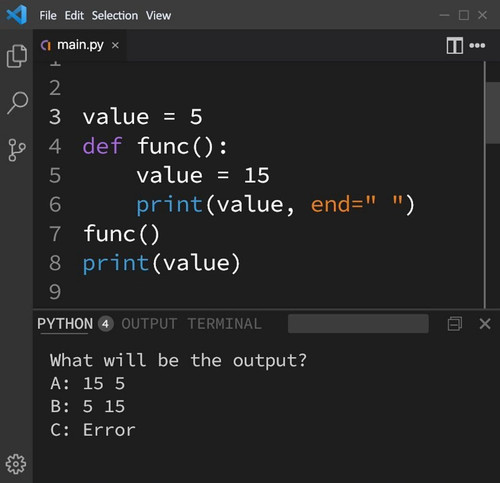Open the editor more actions ellipsis
The width and height of the screenshot is (500, 483).
pos(477,45)
